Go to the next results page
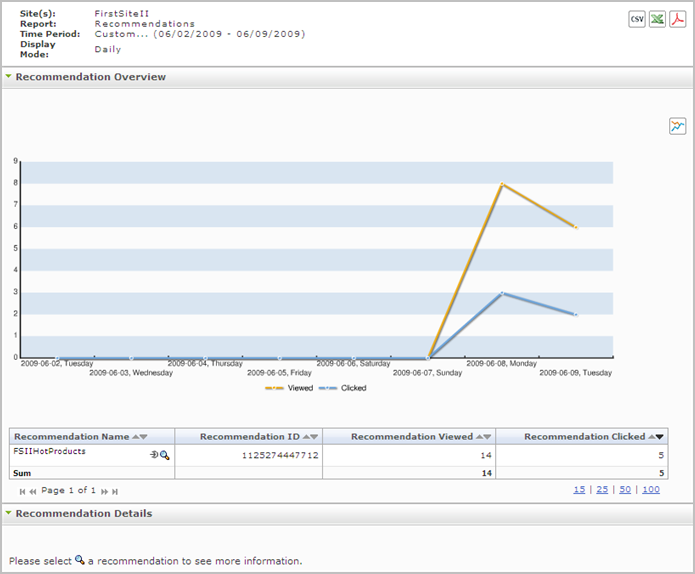The image size is (695, 574). tap(105, 492)
